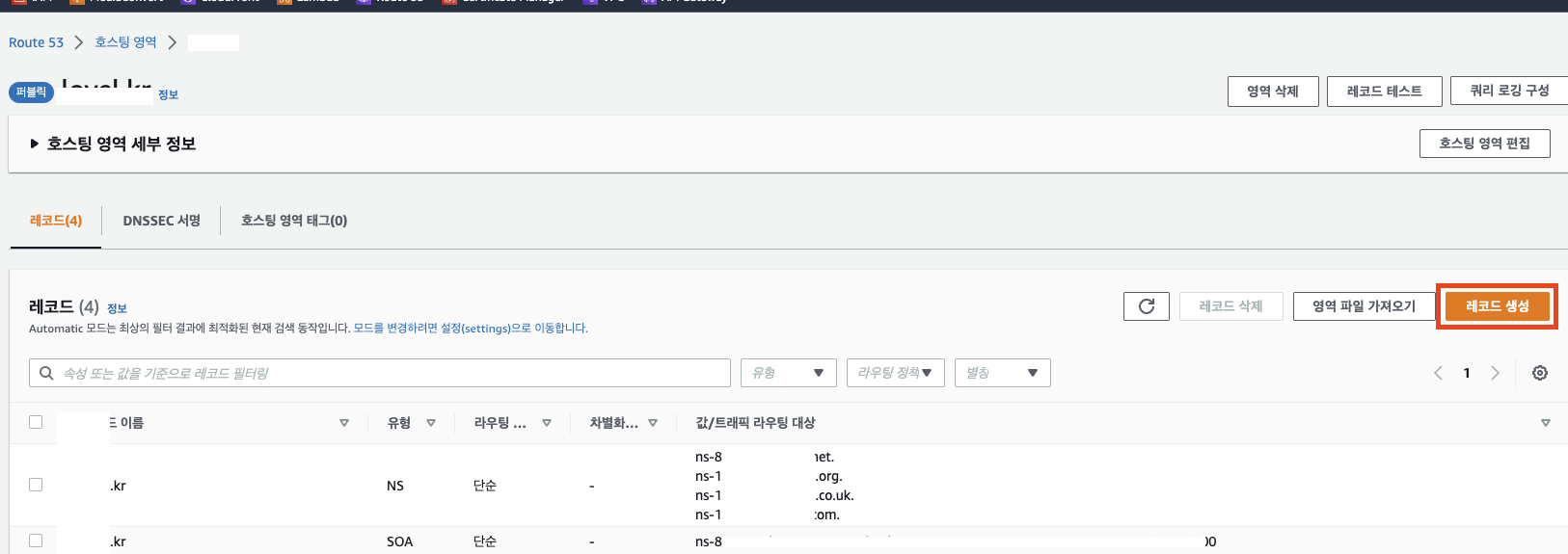Click 값/트래픽 라우팅 대상 column header

point(756,423)
